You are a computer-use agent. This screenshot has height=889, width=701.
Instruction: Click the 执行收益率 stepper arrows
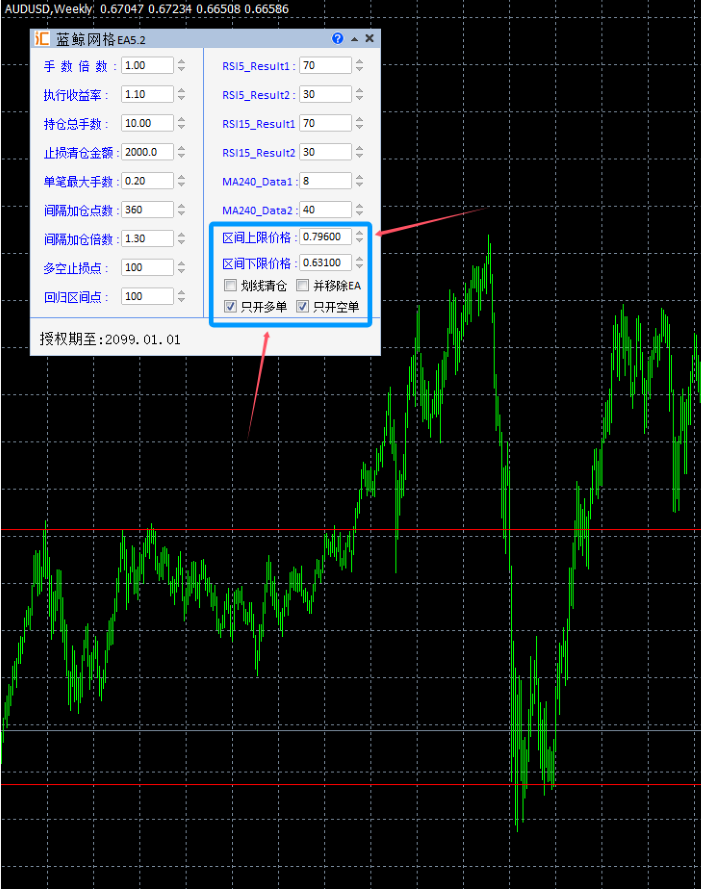point(181,95)
